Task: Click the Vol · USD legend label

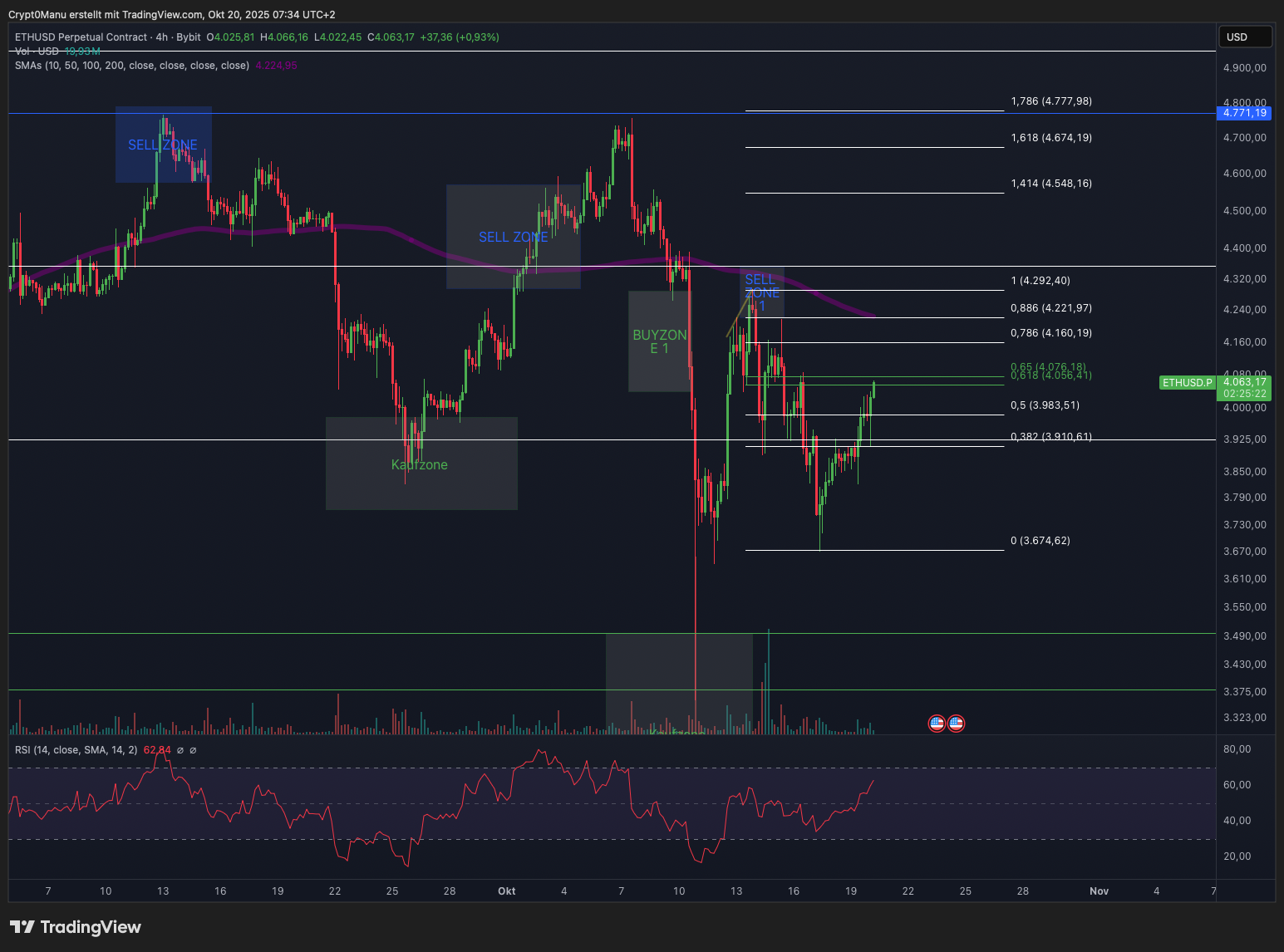Action: [x=37, y=52]
